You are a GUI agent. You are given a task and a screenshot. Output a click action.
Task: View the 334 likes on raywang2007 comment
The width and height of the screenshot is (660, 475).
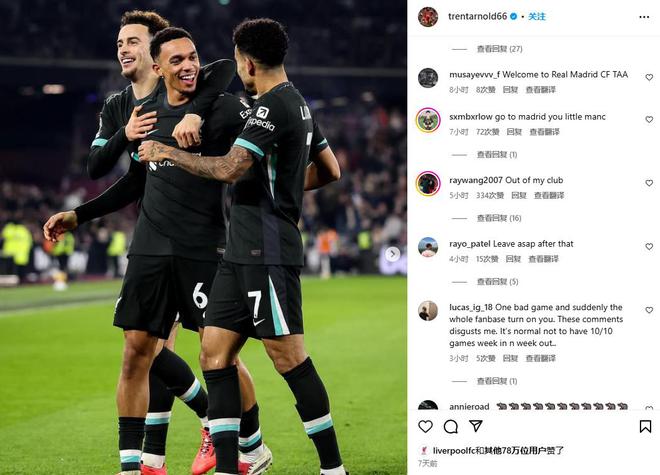pos(490,195)
